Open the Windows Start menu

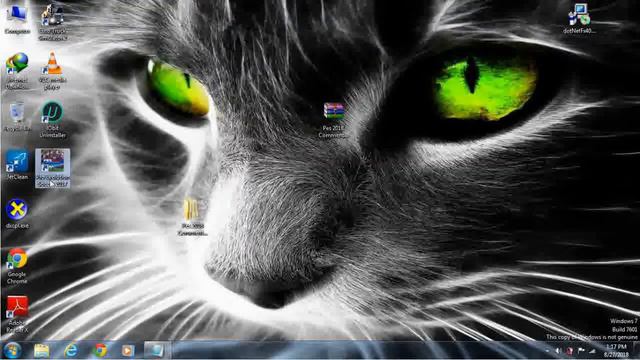click(12, 350)
